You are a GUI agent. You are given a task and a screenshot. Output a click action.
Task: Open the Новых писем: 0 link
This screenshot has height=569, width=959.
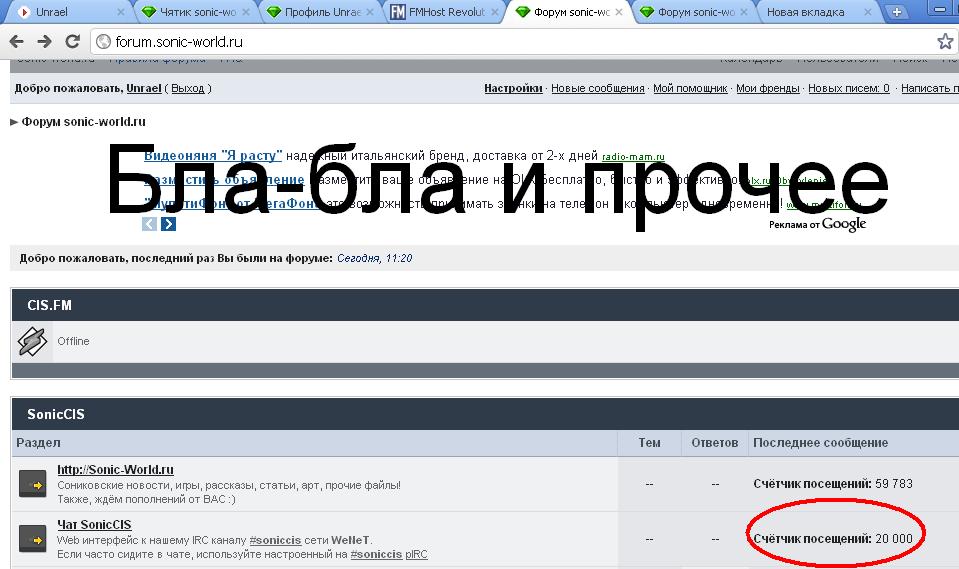click(x=849, y=88)
